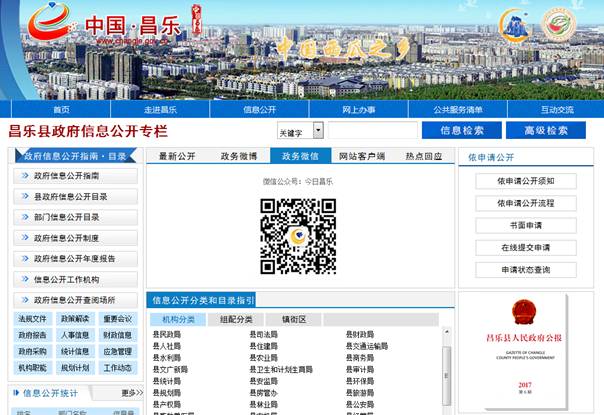Switch to the 政务微博 tab
The image size is (604, 415).
click(239, 156)
